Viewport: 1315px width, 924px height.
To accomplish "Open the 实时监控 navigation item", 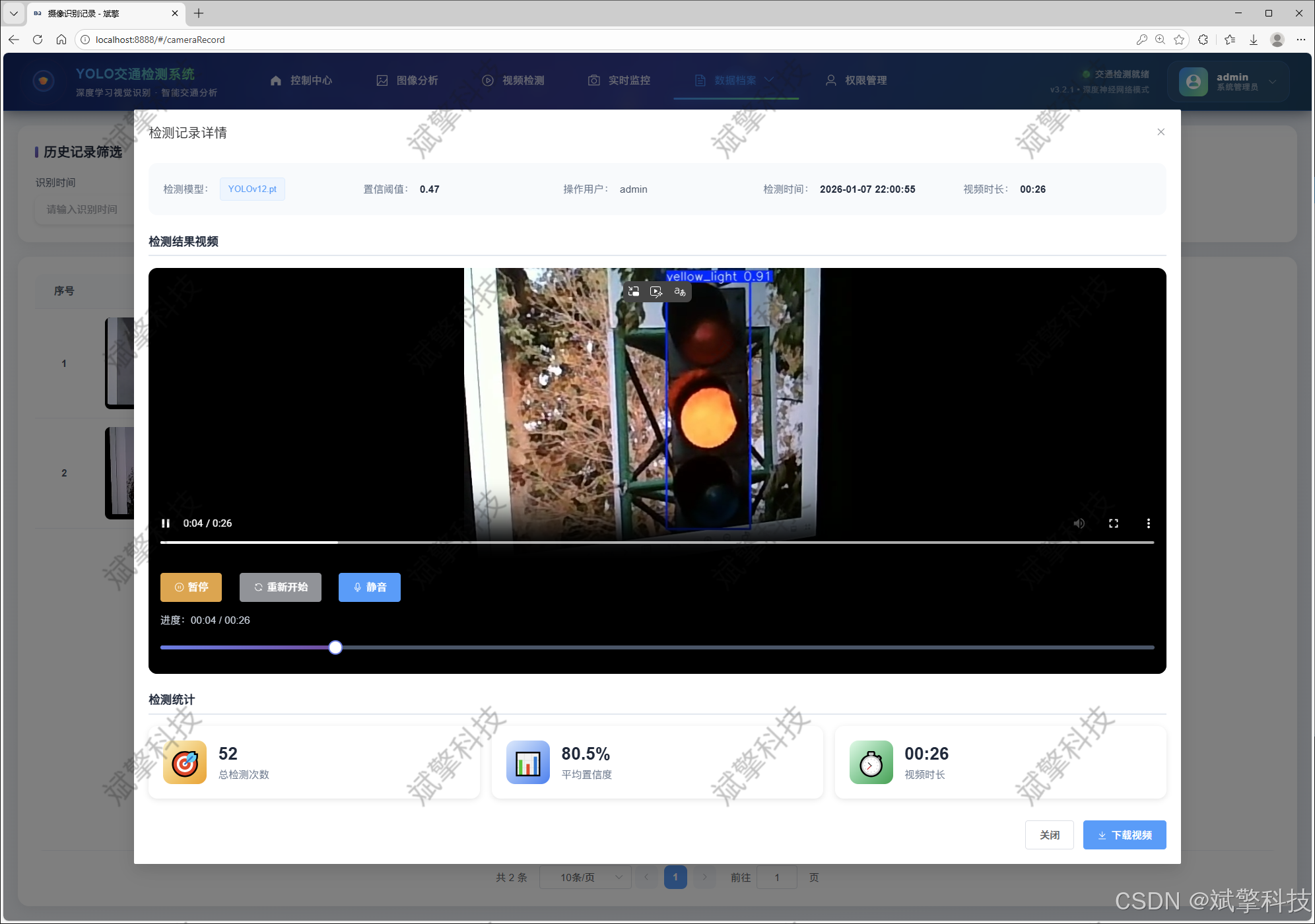I will (619, 81).
